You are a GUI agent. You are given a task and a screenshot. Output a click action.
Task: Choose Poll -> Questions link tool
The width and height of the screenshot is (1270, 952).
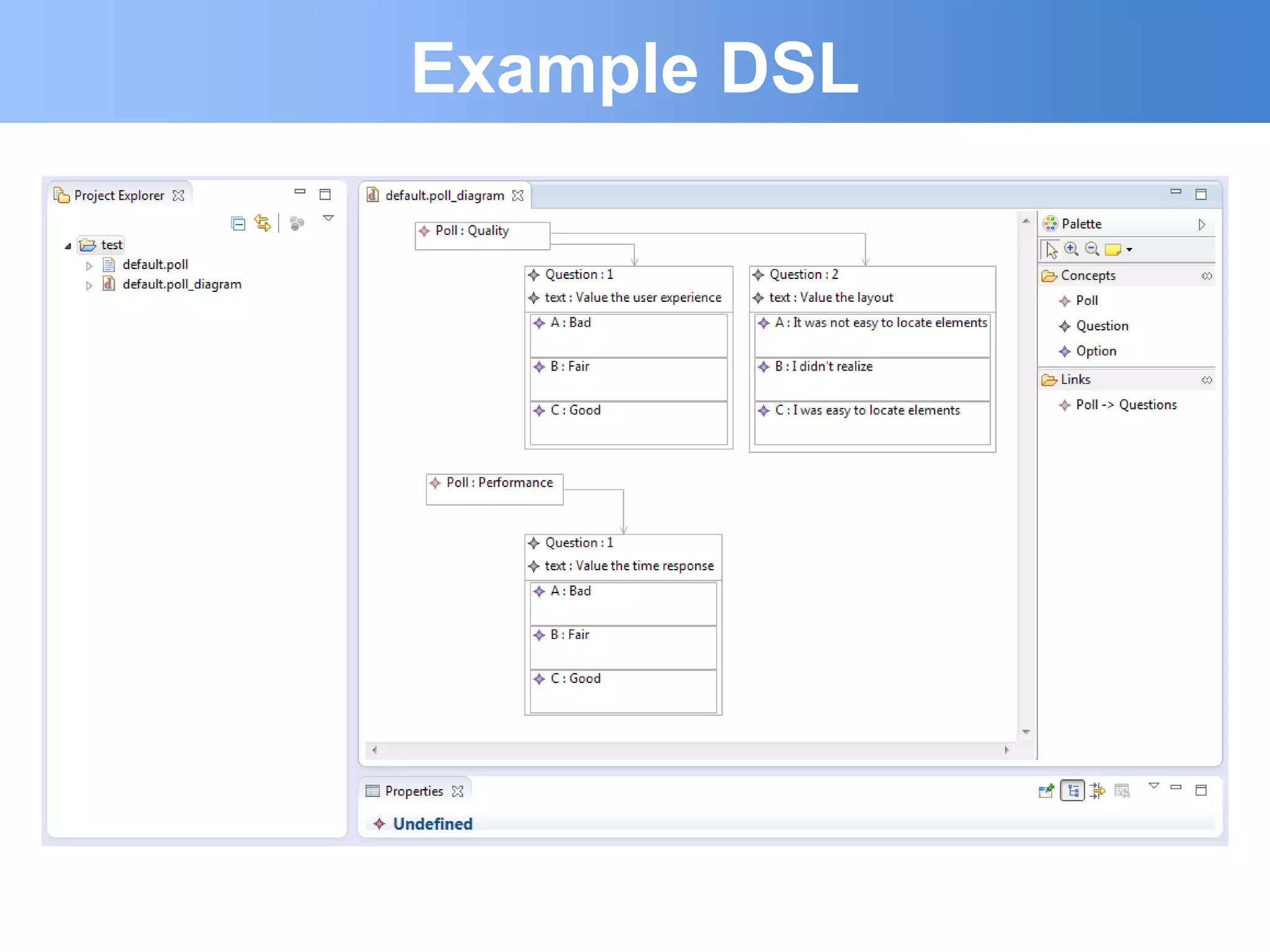1117,405
